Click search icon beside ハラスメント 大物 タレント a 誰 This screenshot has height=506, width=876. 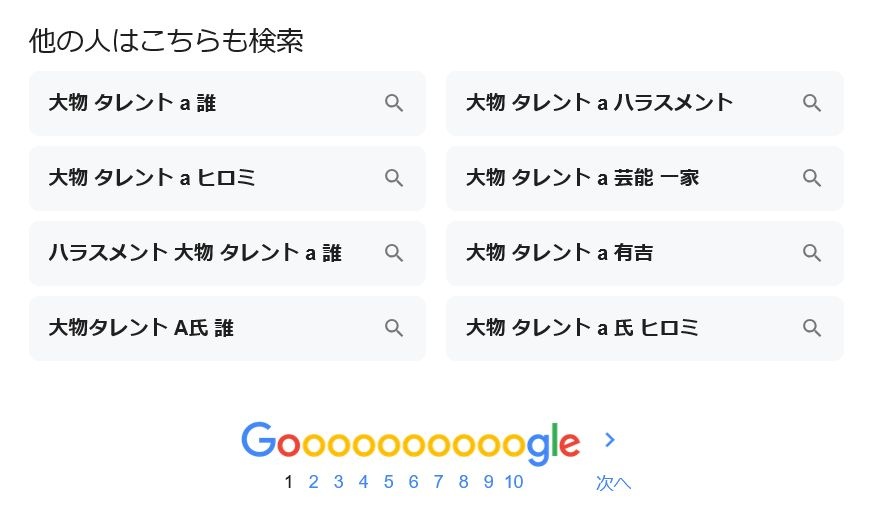pos(394,253)
